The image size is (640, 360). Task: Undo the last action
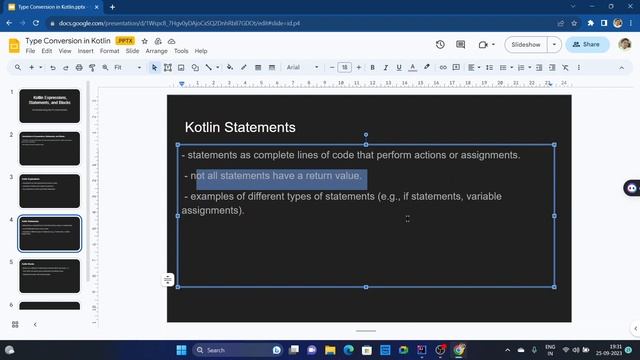[x=53, y=68]
